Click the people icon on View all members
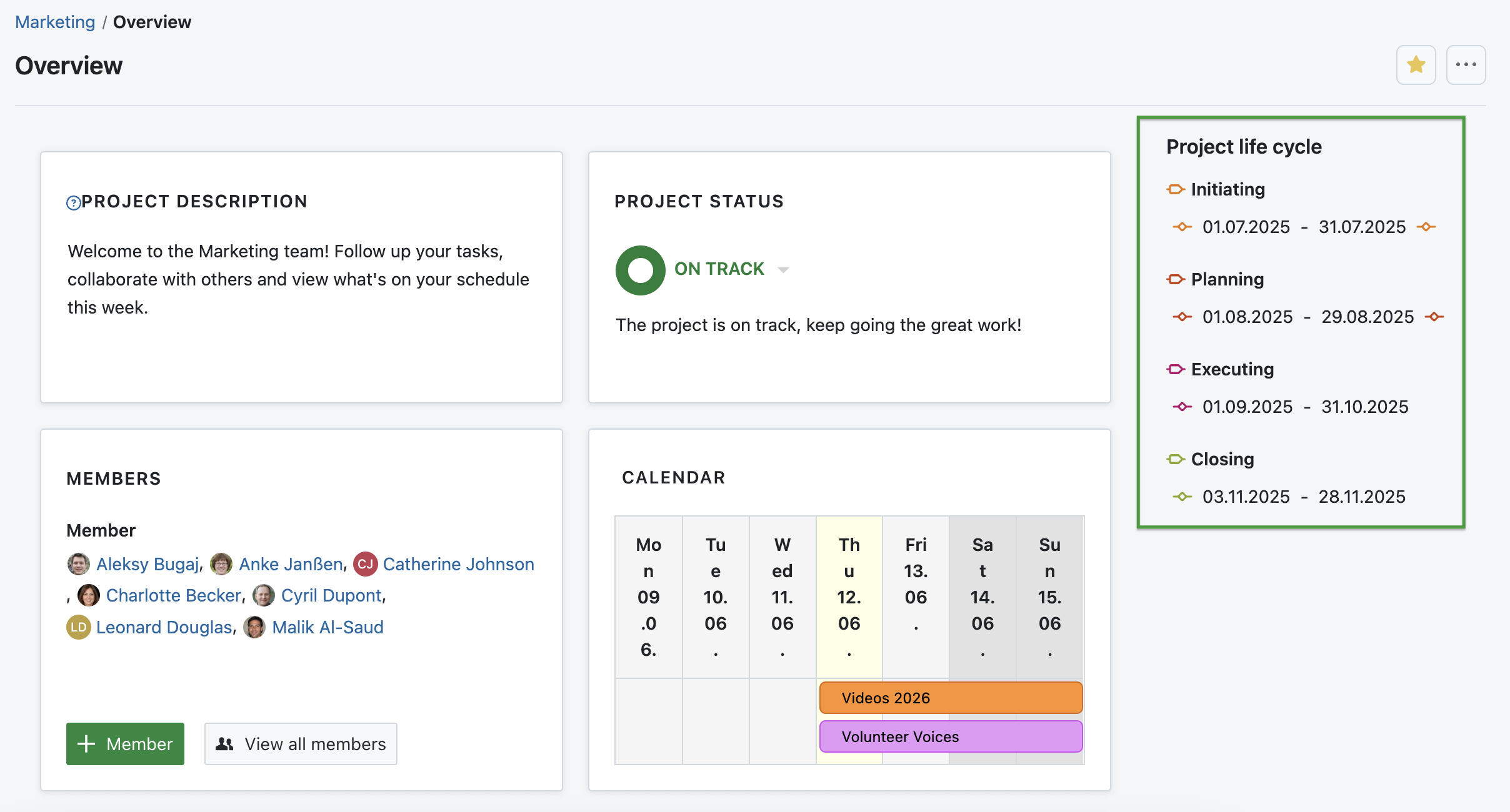This screenshot has width=1510, height=812. pyautogui.click(x=225, y=743)
